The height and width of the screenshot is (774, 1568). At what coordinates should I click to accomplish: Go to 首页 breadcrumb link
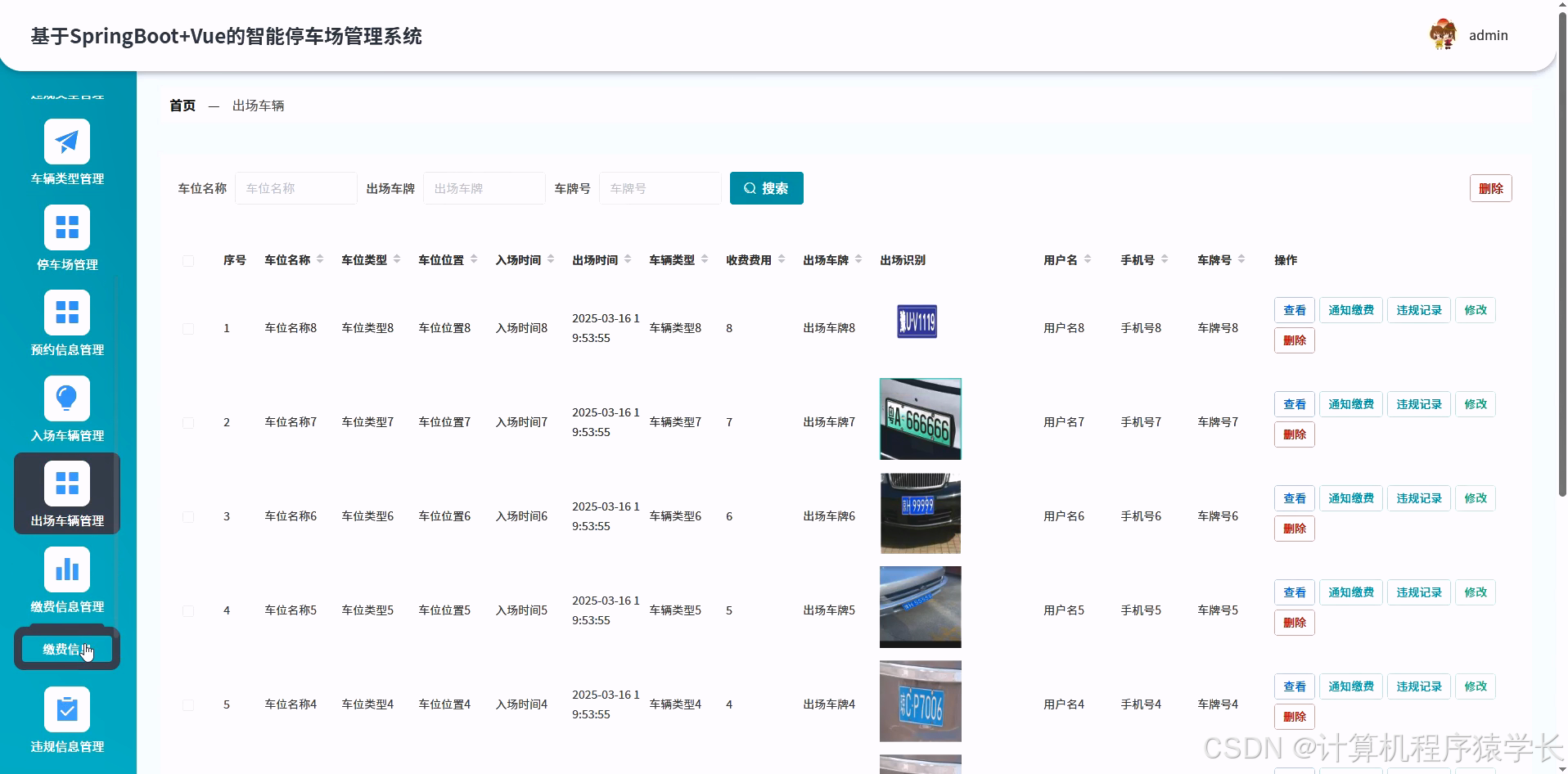pyautogui.click(x=182, y=106)
